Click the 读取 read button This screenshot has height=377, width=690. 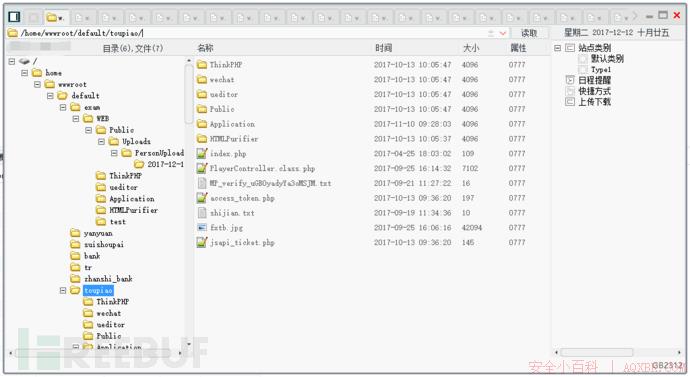(529, 33)
